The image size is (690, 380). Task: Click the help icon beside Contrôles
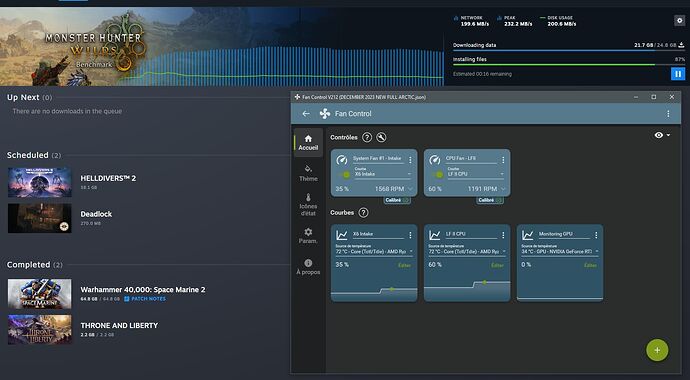tap(367, 137)
